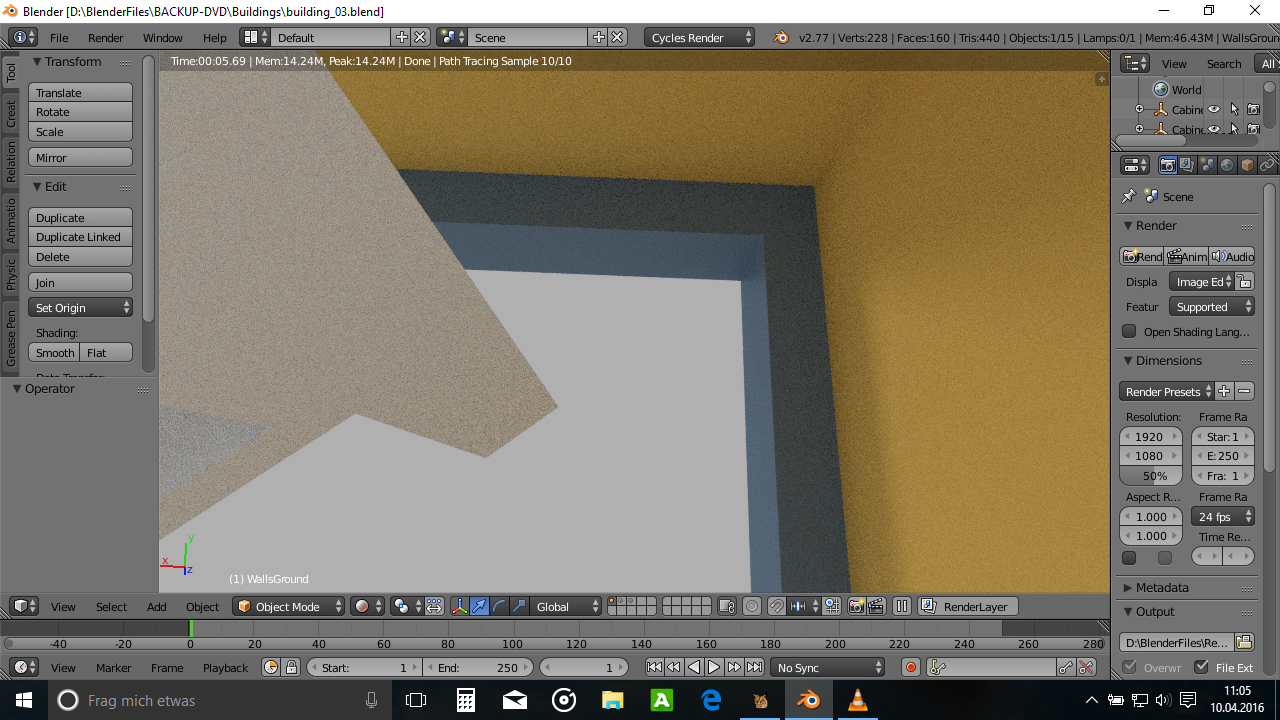Screen dimensions: 1280x720
Task: Open the World properties globe tab
Action: pos(1227,165)
